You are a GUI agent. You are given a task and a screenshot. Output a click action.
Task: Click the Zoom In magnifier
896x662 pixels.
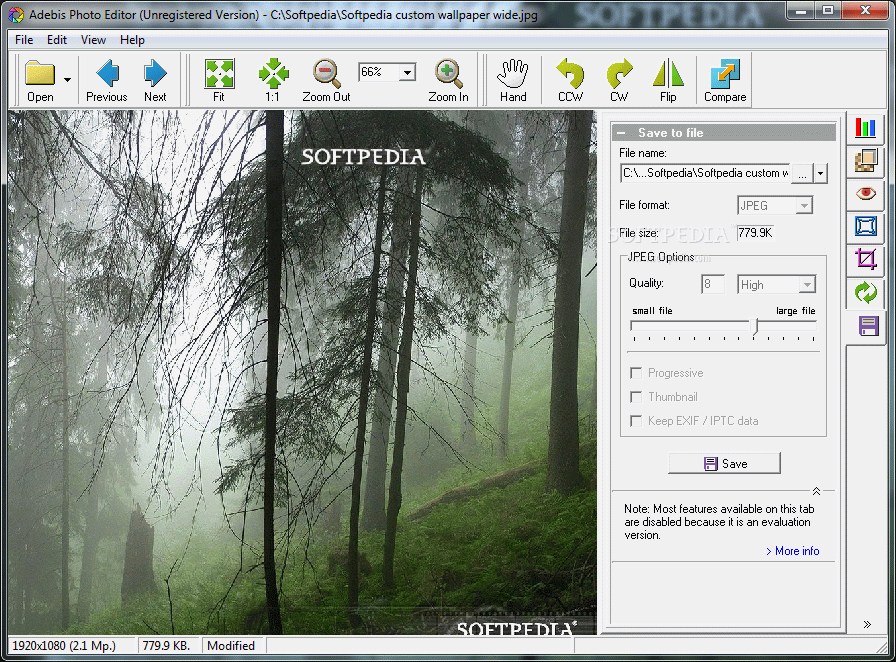tap(448, 81)
